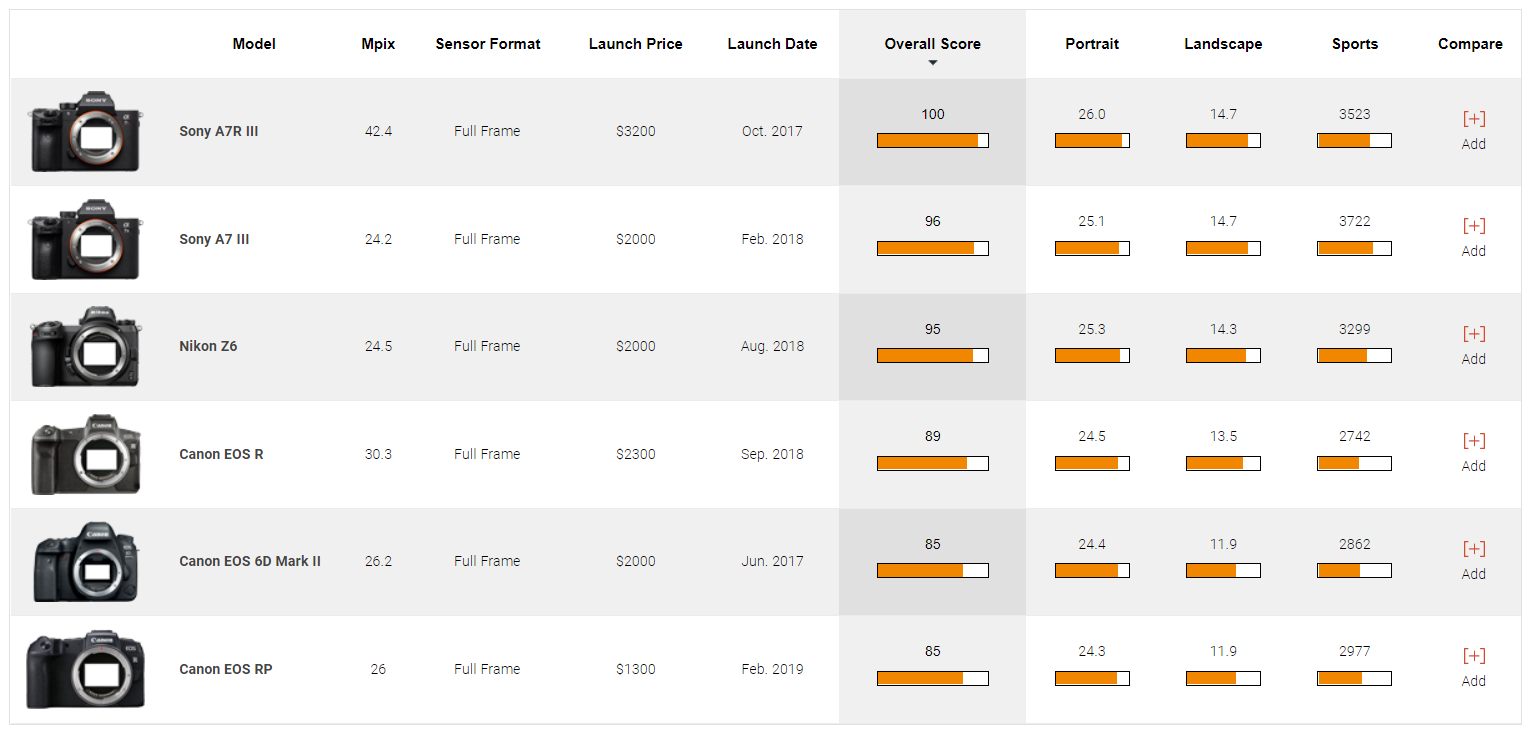
Task: Click the Sony A7 III camera thumbnail
Action: 85,240
